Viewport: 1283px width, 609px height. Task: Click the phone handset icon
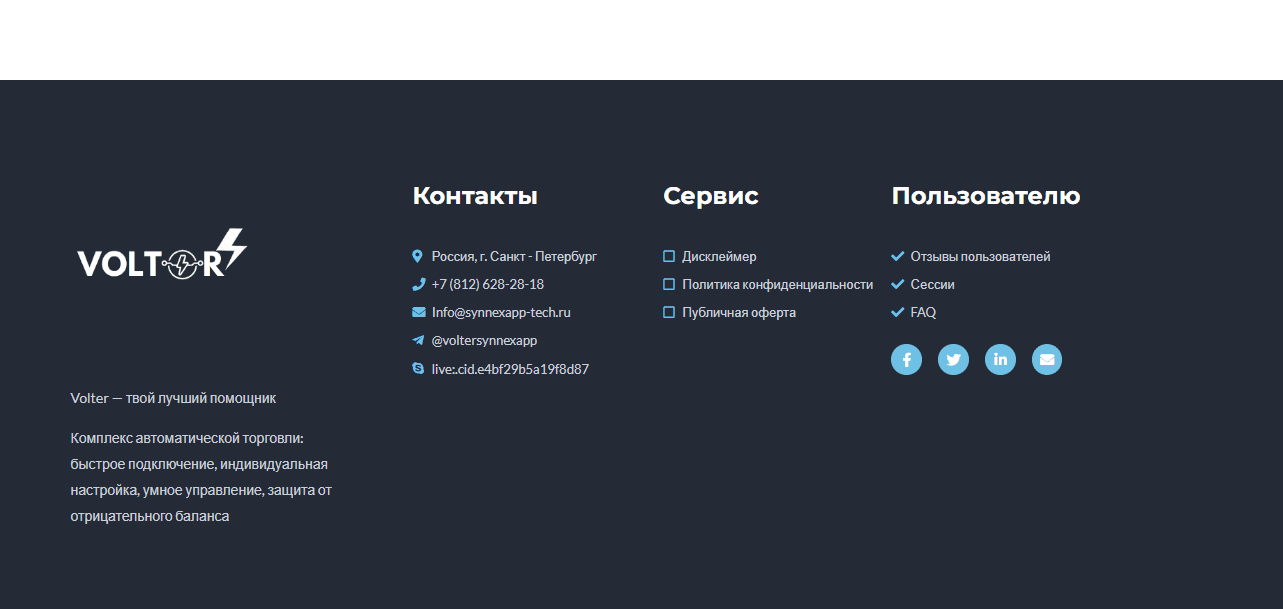point(418,285)
